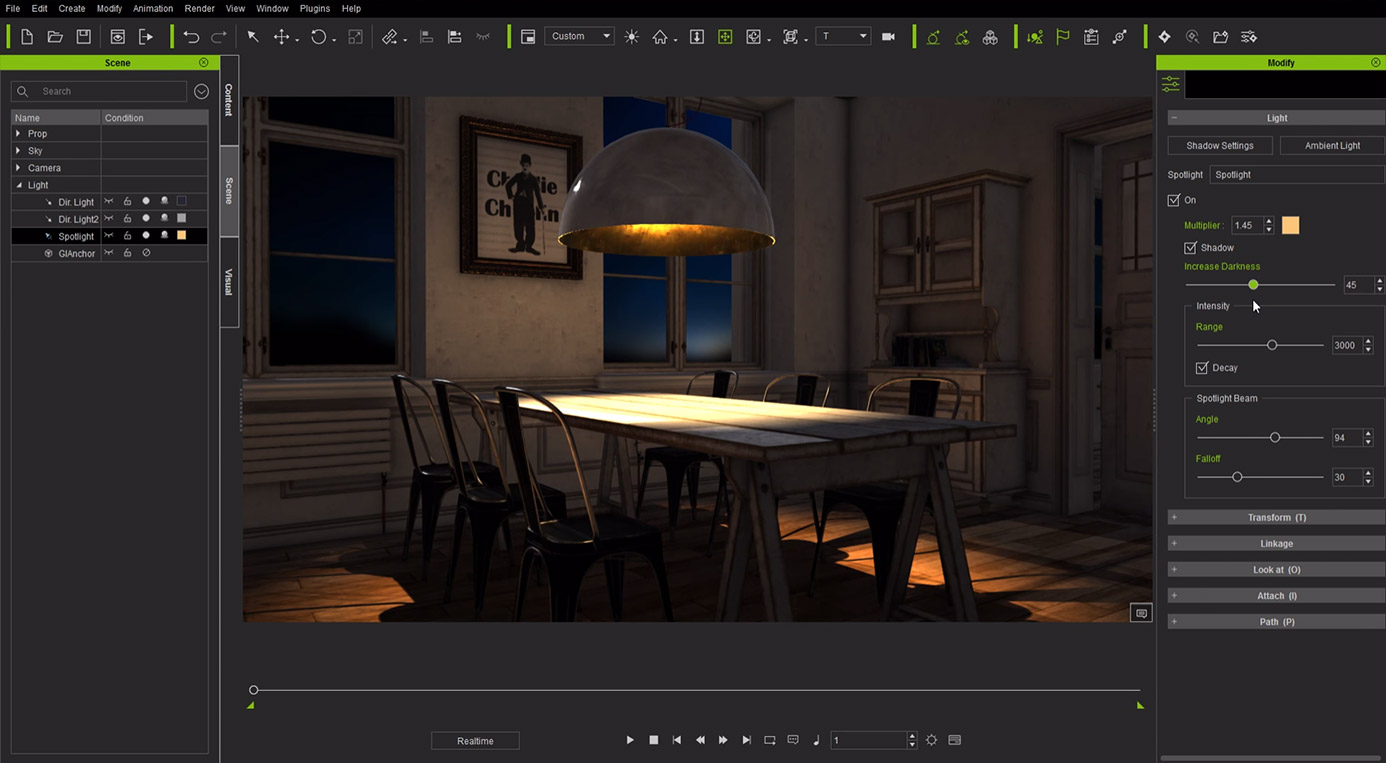Open the Render Video camera icon
The image size is (1386, 763).
click(x=888, y=36)
